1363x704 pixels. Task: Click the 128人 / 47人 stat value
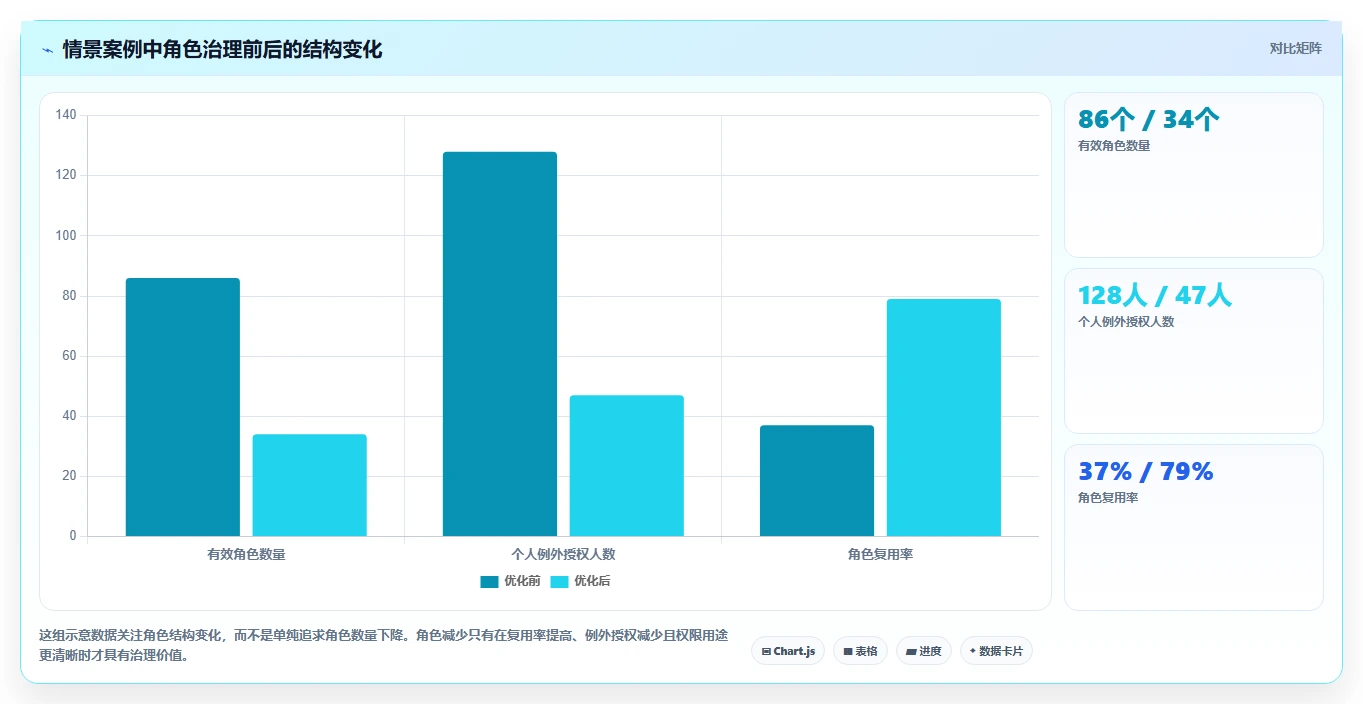tap(1155, 296)
